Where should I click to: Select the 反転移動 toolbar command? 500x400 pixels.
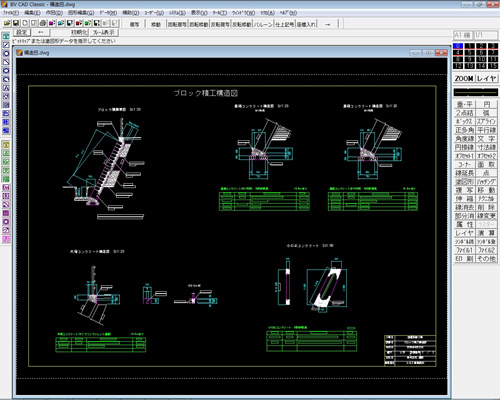click(242, 24)
